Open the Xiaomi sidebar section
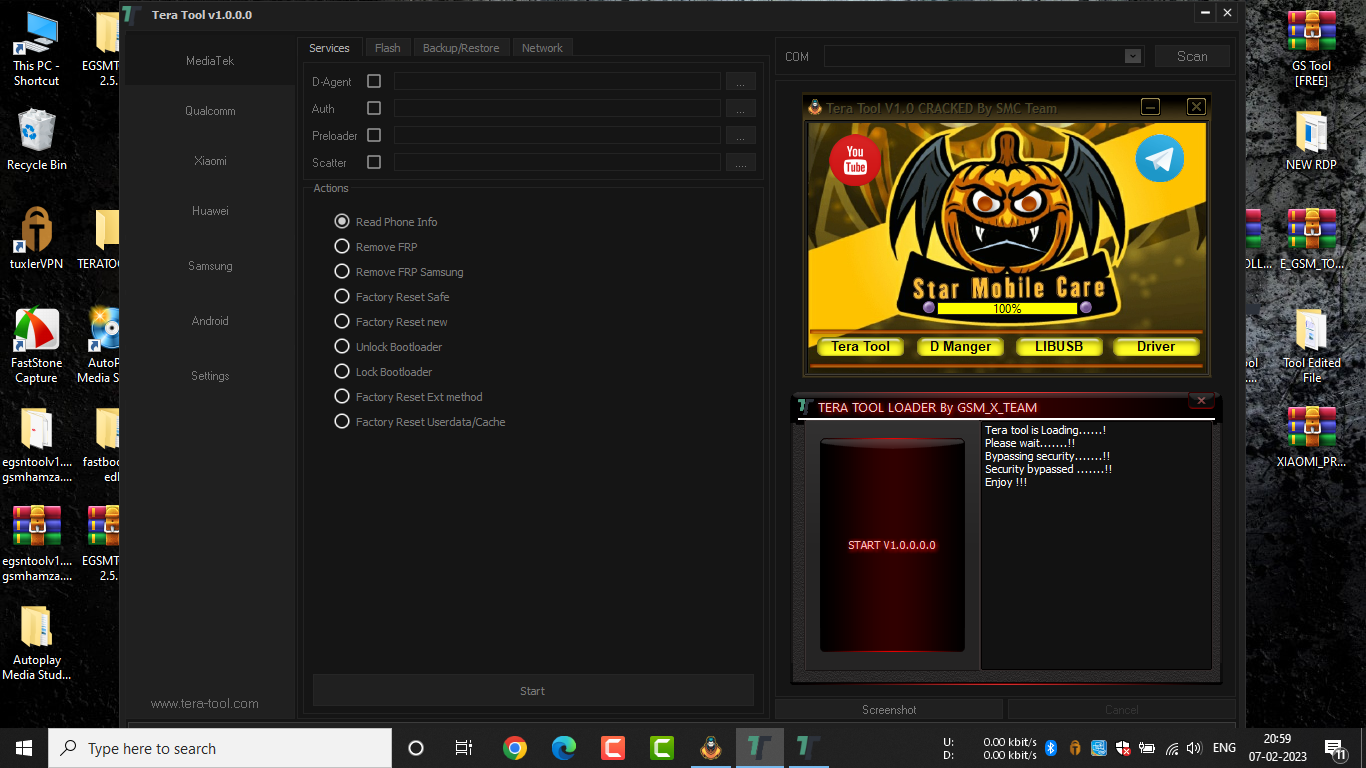Screen dimensions: 1366x768 point(210,161)
